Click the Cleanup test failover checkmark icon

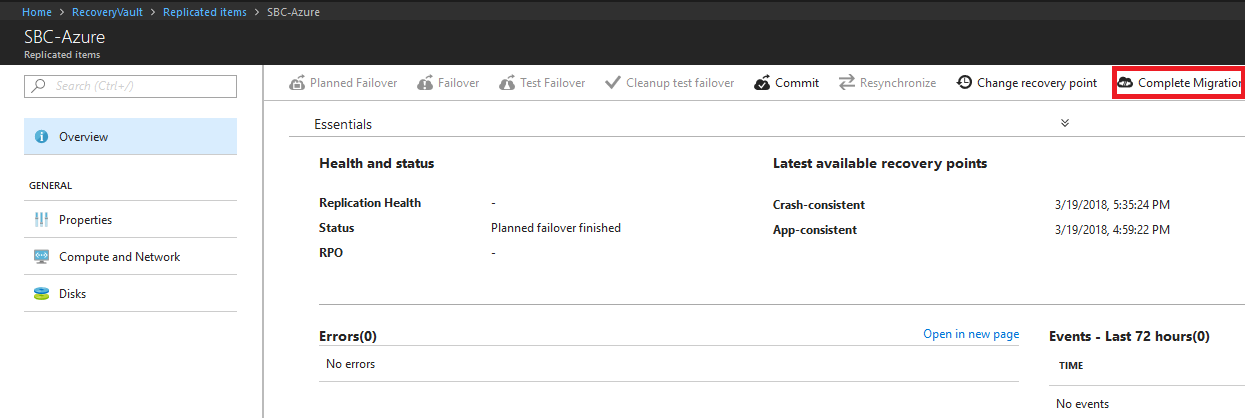pos(613,83)
